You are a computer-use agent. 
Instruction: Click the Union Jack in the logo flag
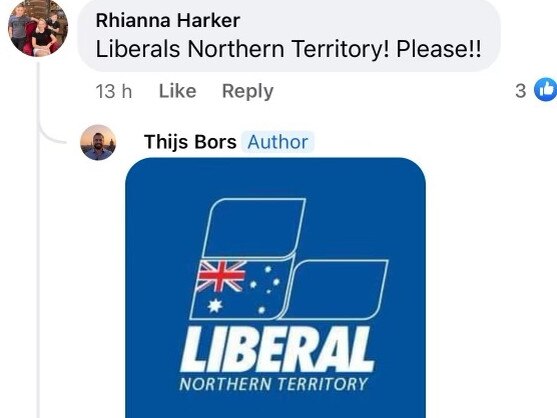pos(221,276)
